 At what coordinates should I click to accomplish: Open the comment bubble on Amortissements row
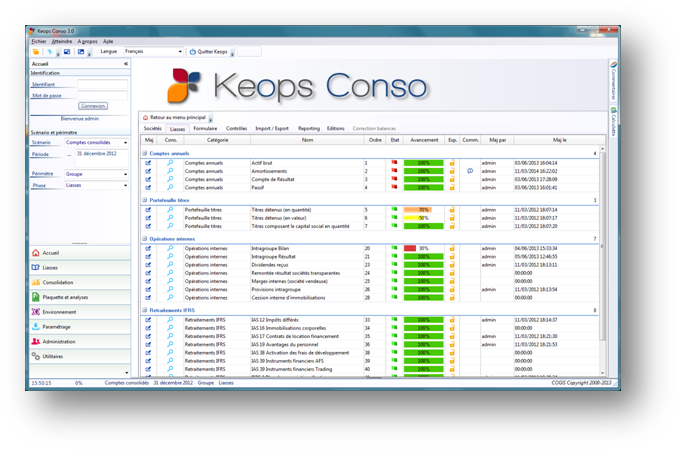click(x=470, y=171)
